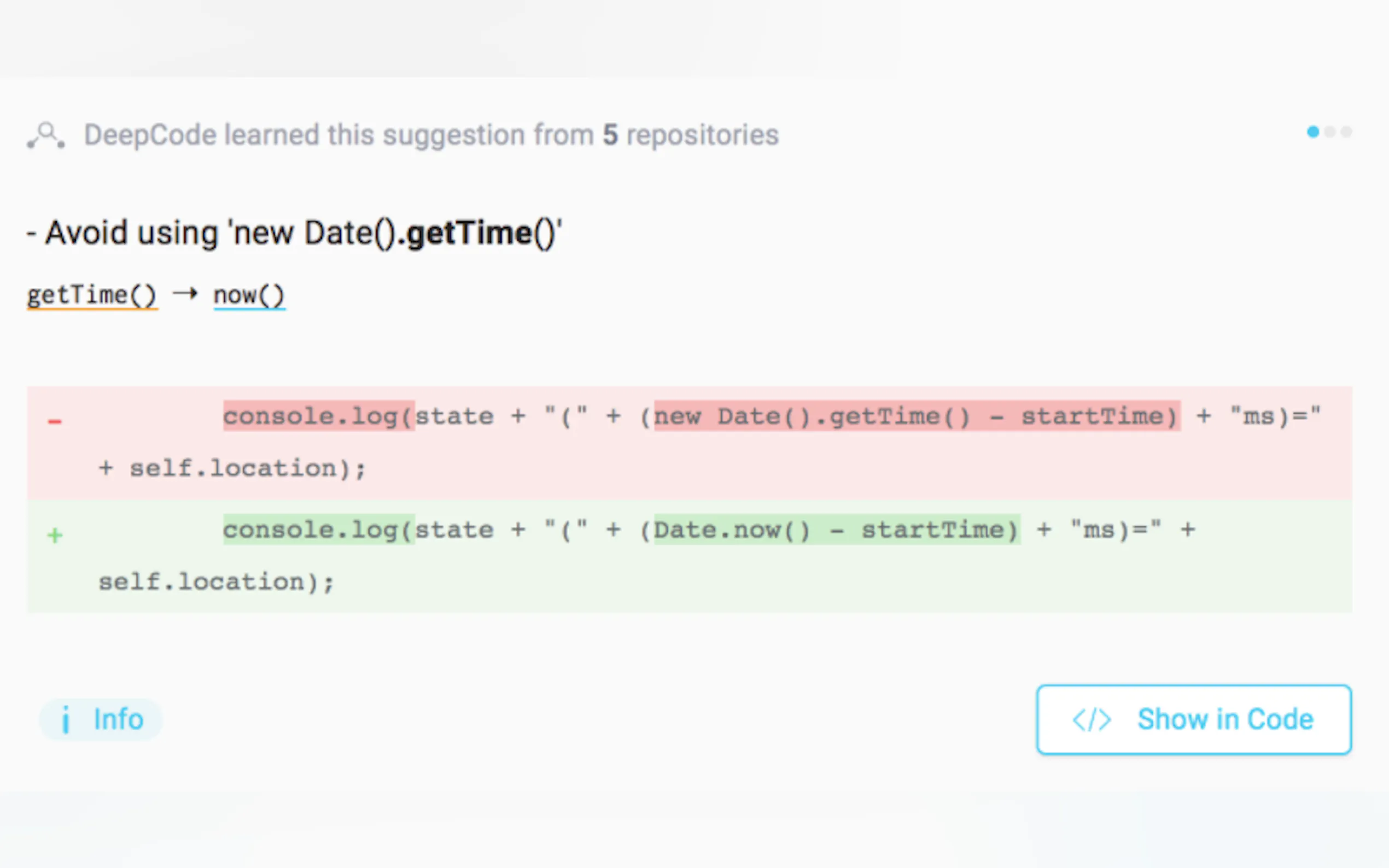Click 'self.location);' in the green added line
The width and height of the screenshot is (1389, 868).
pyautogui.click(x=216, y=582)
